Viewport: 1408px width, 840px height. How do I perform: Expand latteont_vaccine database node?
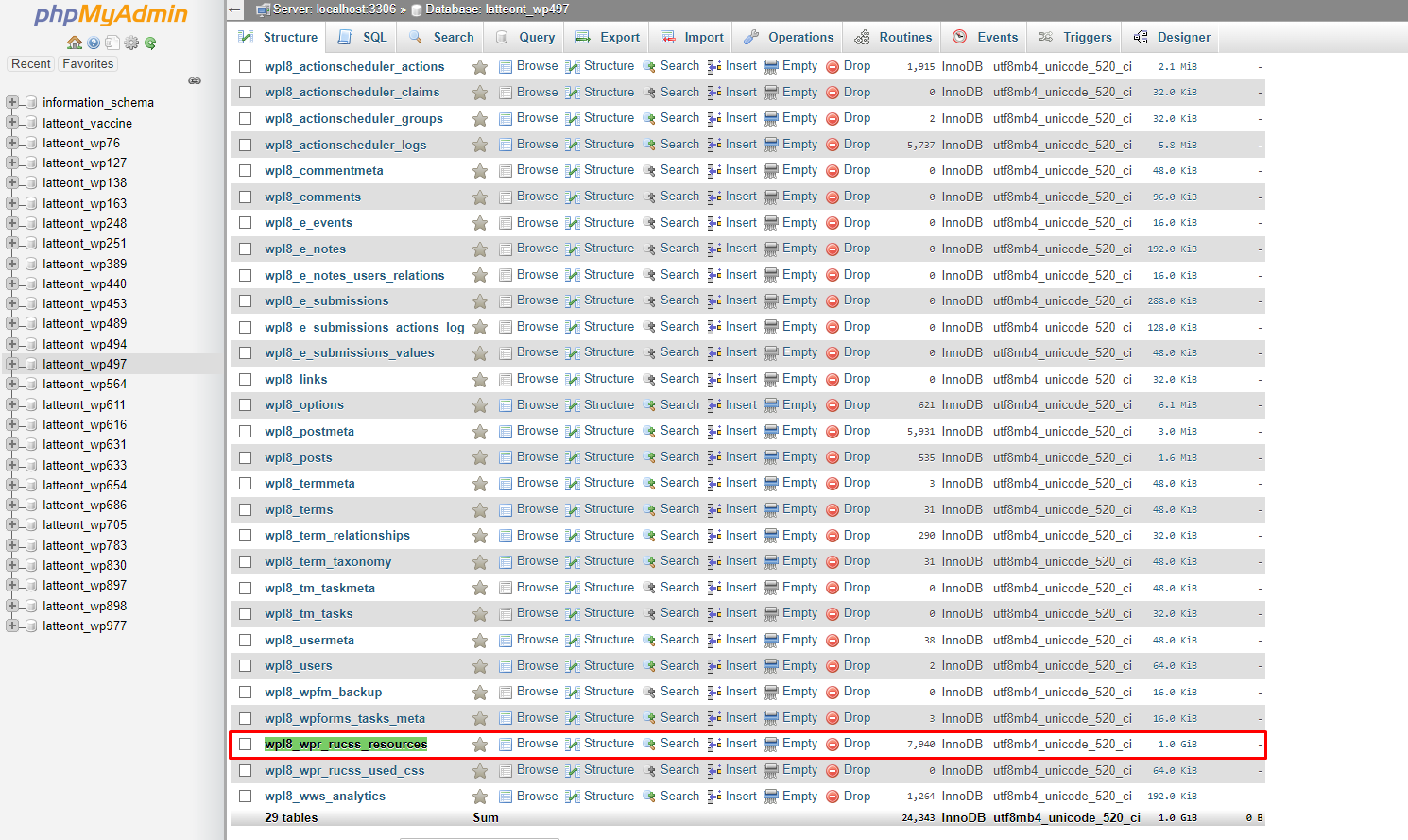coord(12,123)
